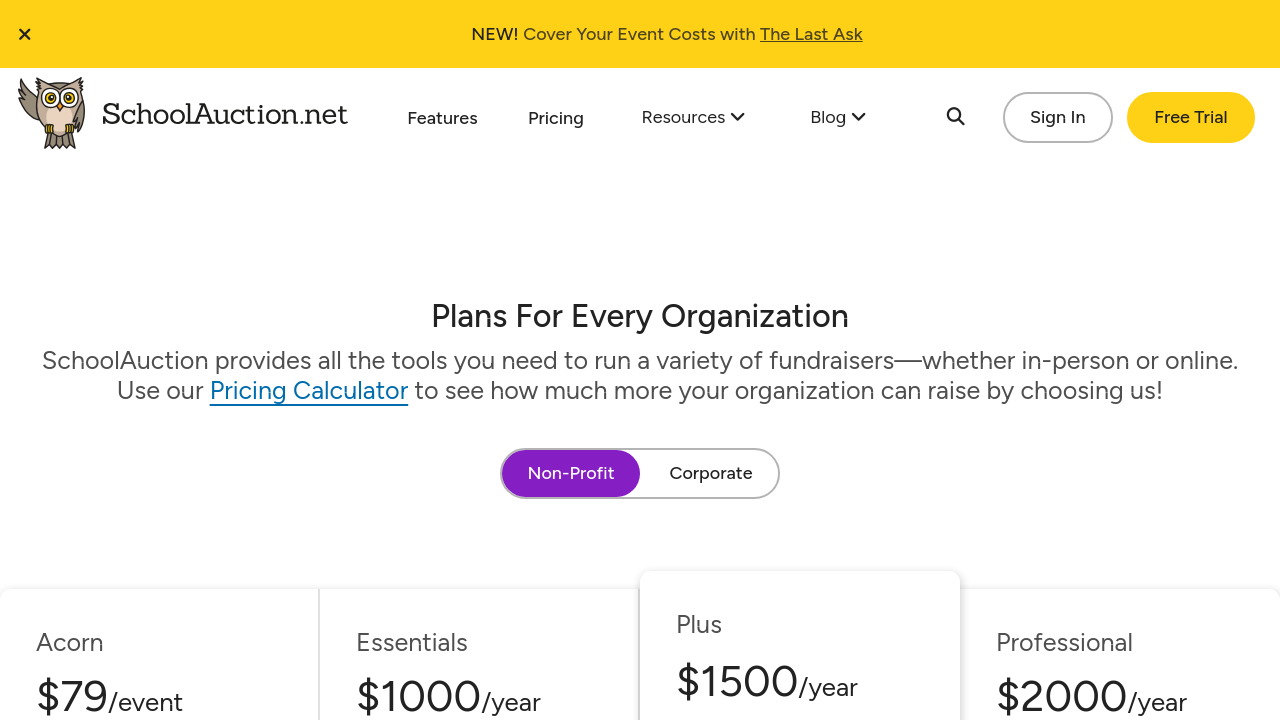The height and width of the screenshot is (720, 1280).
Task: Select the highlighted Plus plan card
Action: click(x=799, y=650)
